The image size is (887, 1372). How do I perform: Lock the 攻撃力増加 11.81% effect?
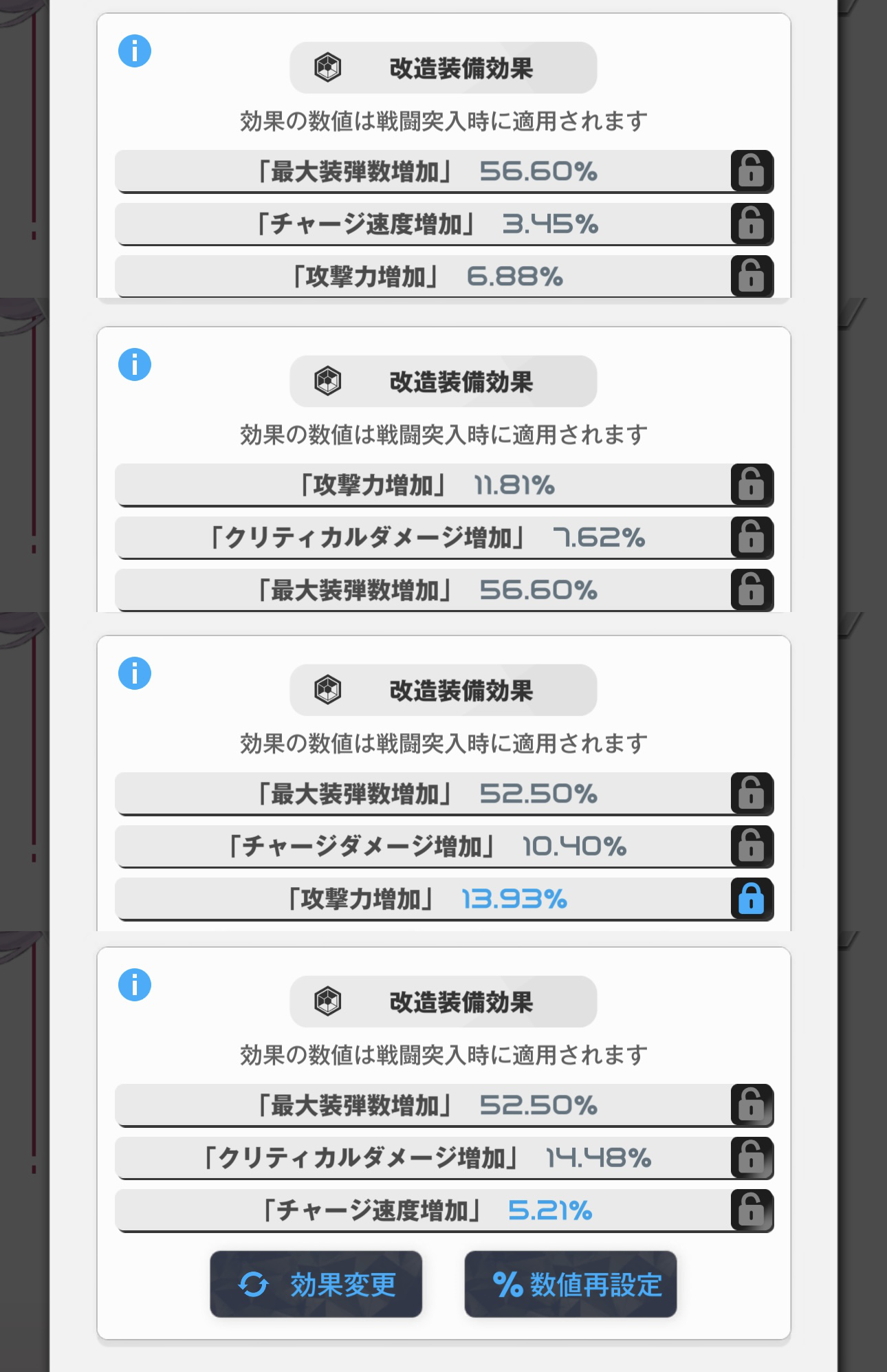click(751, 486)
